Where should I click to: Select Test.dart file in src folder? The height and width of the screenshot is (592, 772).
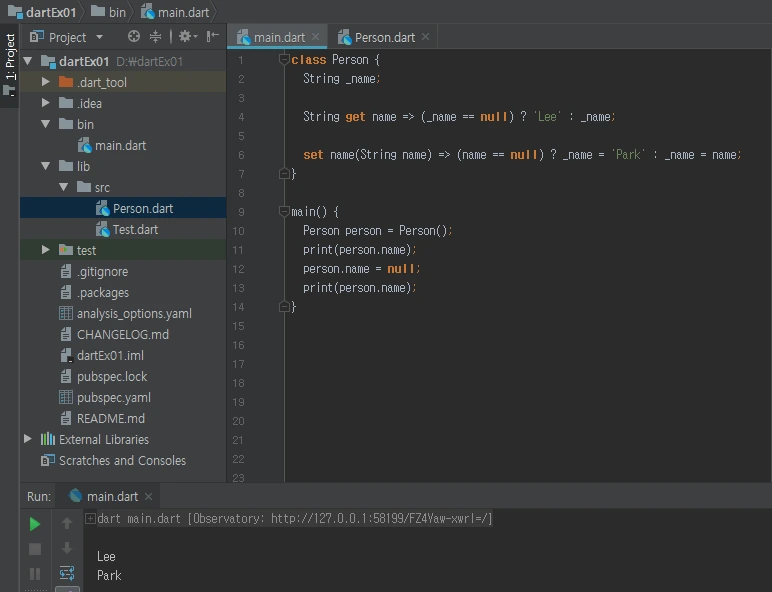coord(134,229)
